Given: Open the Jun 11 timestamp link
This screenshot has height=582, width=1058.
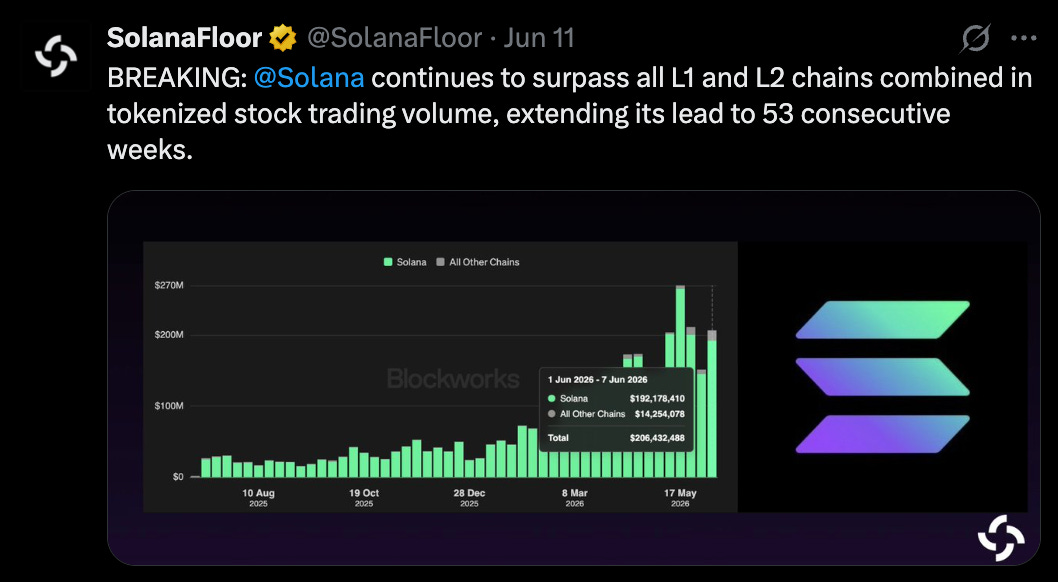Looking at the screenshot, I should pos(538,38).
